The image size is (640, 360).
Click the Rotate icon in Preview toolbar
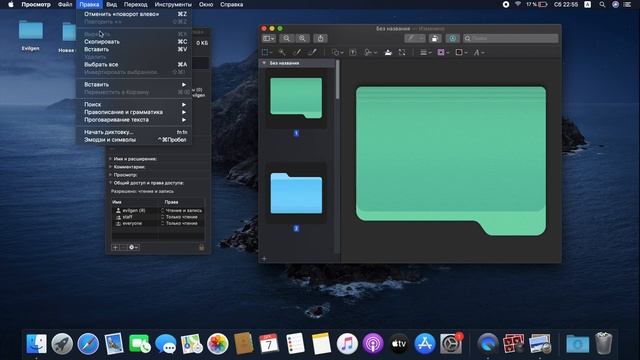(x=435, y=38)
